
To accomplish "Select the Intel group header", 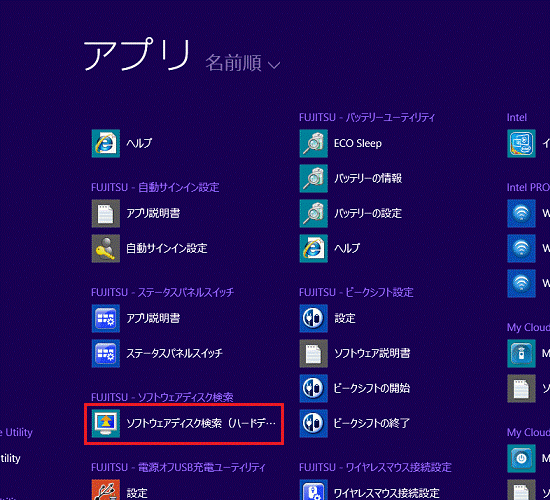I will pos(517,117).
